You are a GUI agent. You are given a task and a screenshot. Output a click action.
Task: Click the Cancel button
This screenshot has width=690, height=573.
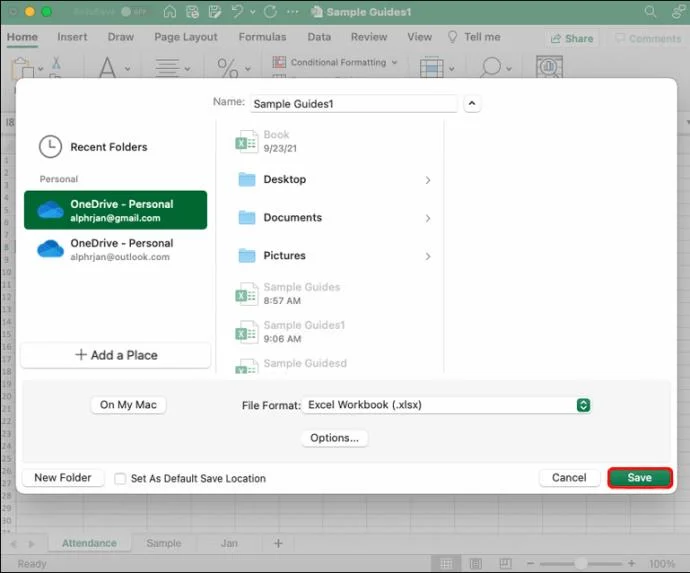pyautogui.click(x=569, y=478)
